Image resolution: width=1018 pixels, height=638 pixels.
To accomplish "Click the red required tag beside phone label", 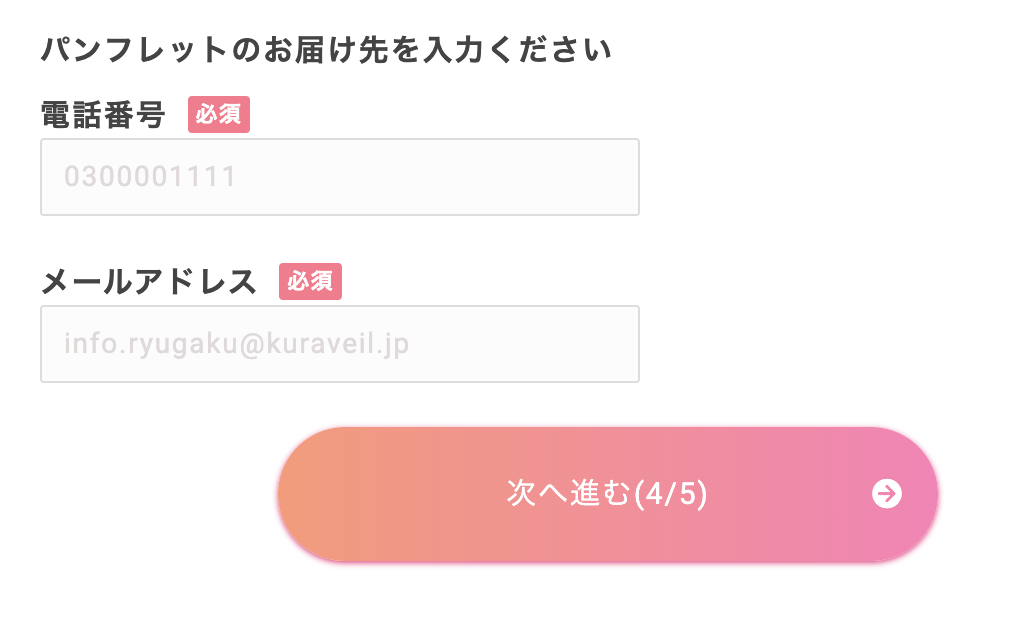I will [219, 115].
